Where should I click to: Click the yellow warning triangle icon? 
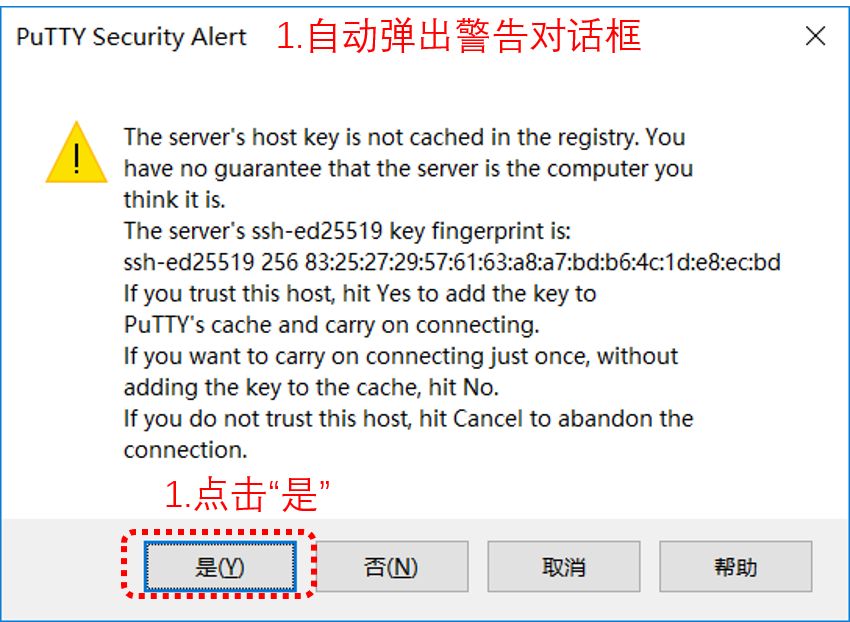point(76,152)
